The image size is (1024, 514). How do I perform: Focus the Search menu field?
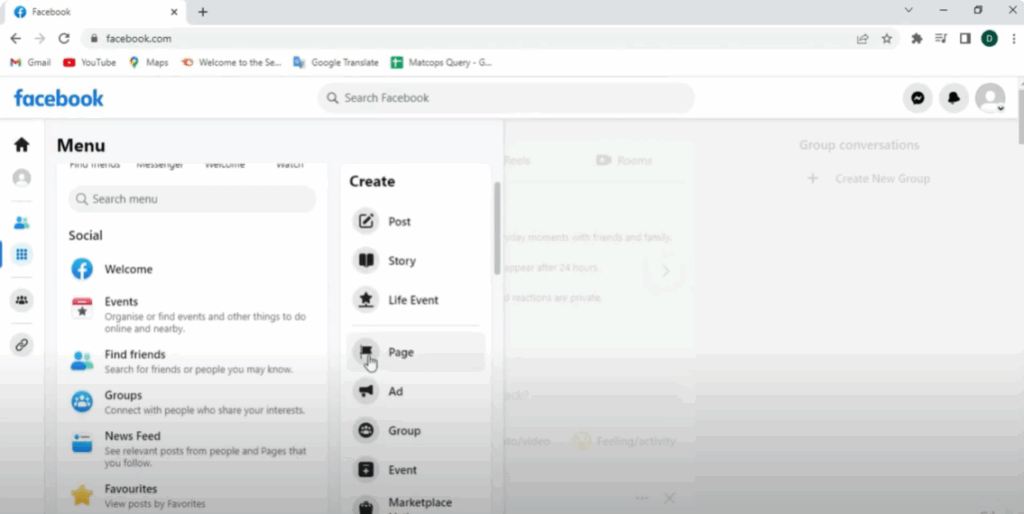pyautogui.click(x=192, y=199)
